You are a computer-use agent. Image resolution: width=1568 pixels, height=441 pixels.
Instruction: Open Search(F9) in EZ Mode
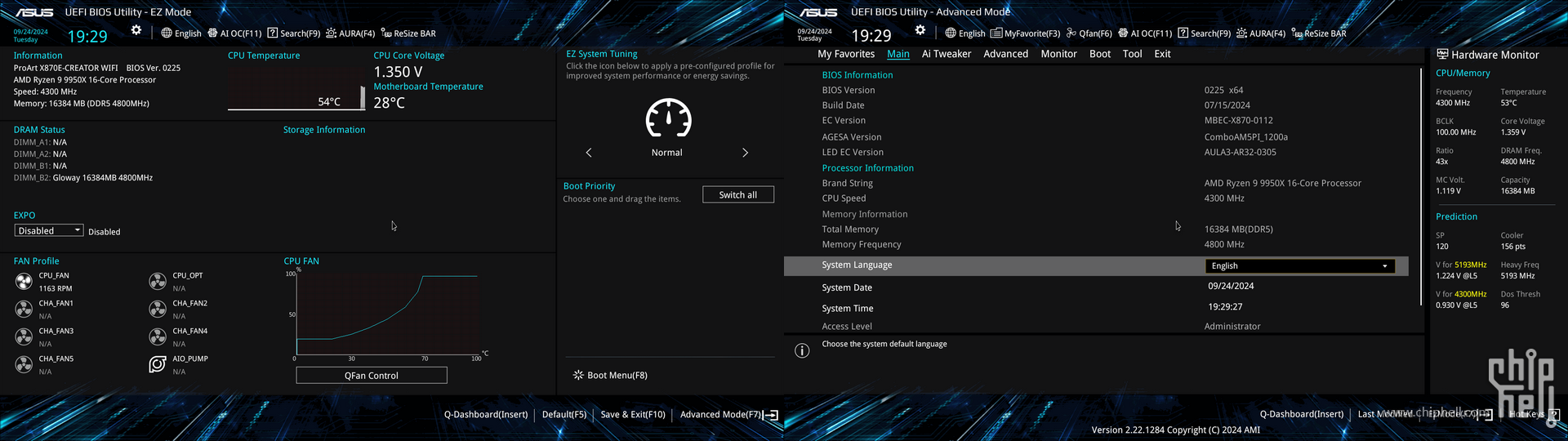(x=294, y=33)
